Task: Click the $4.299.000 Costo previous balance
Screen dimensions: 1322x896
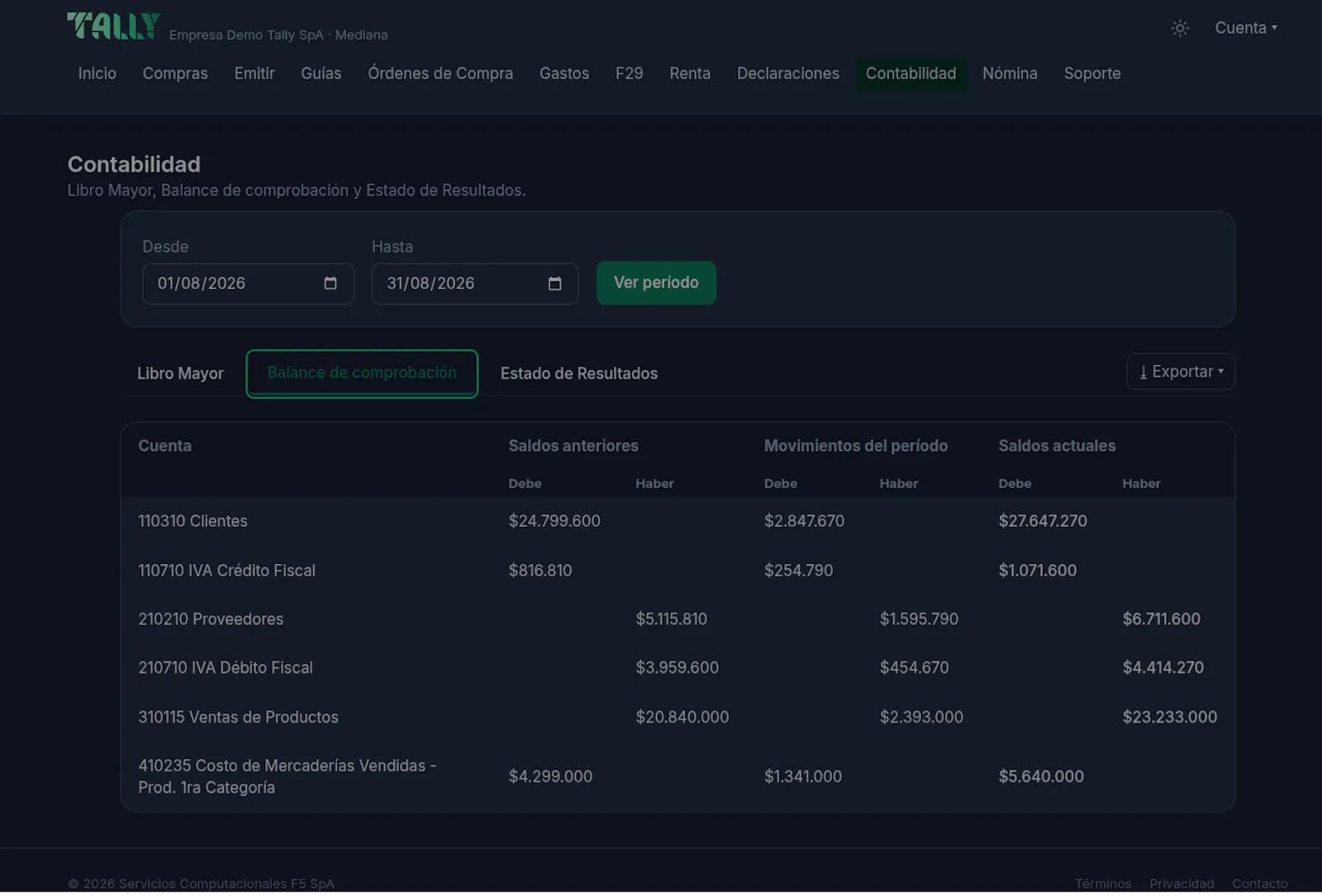Action: 550,777
